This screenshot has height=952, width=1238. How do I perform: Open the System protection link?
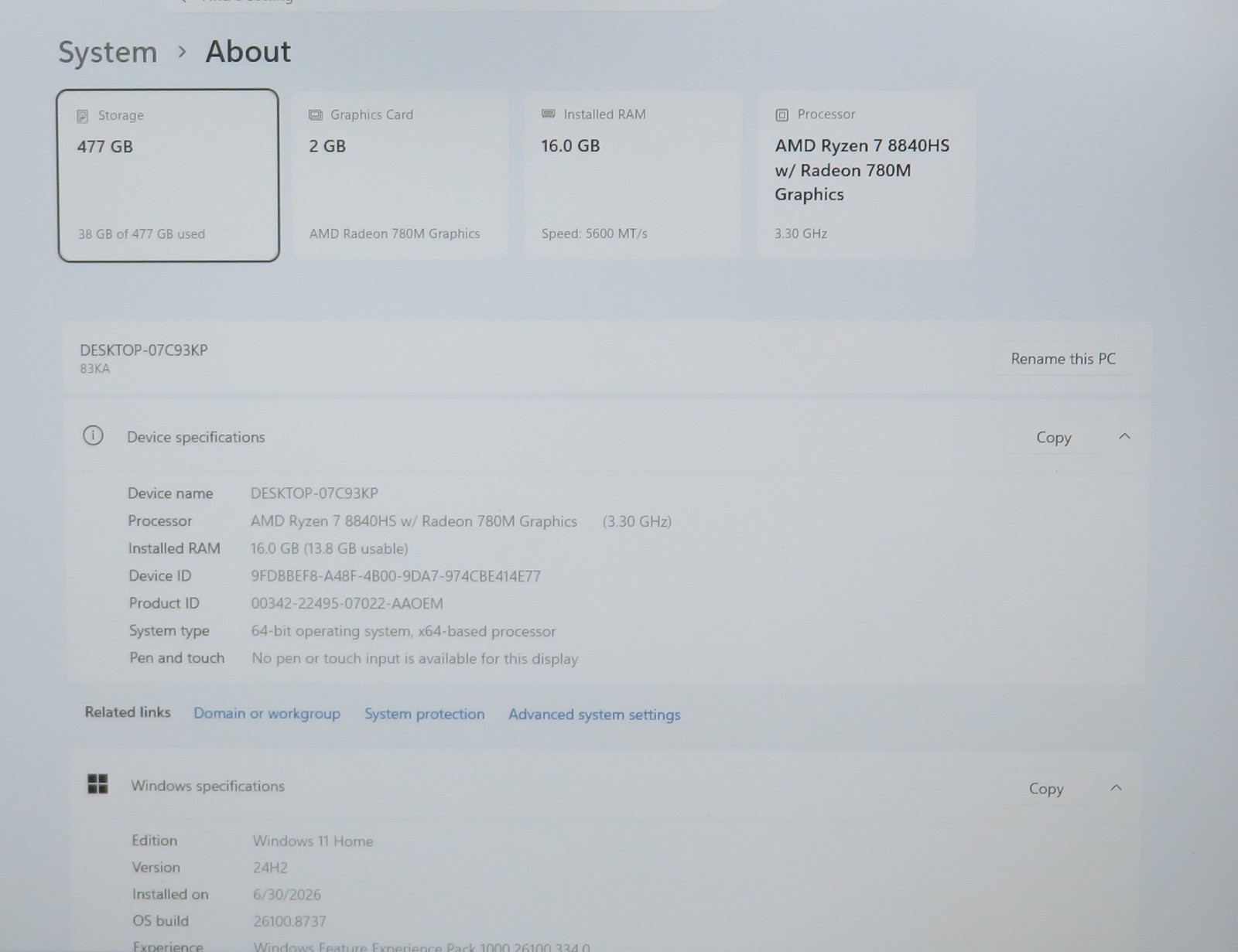click(x=425, y=714)
